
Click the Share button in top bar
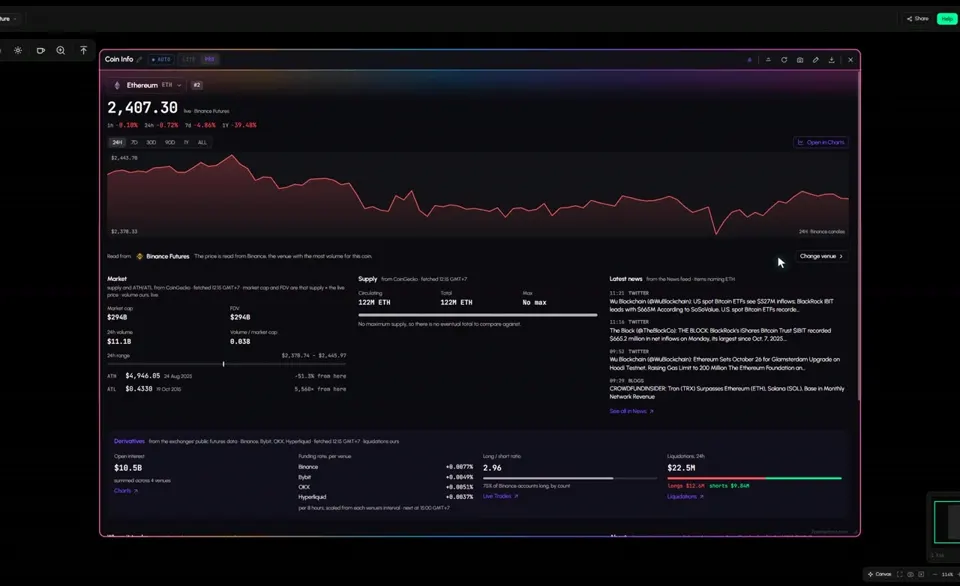(x=918, y=19)
